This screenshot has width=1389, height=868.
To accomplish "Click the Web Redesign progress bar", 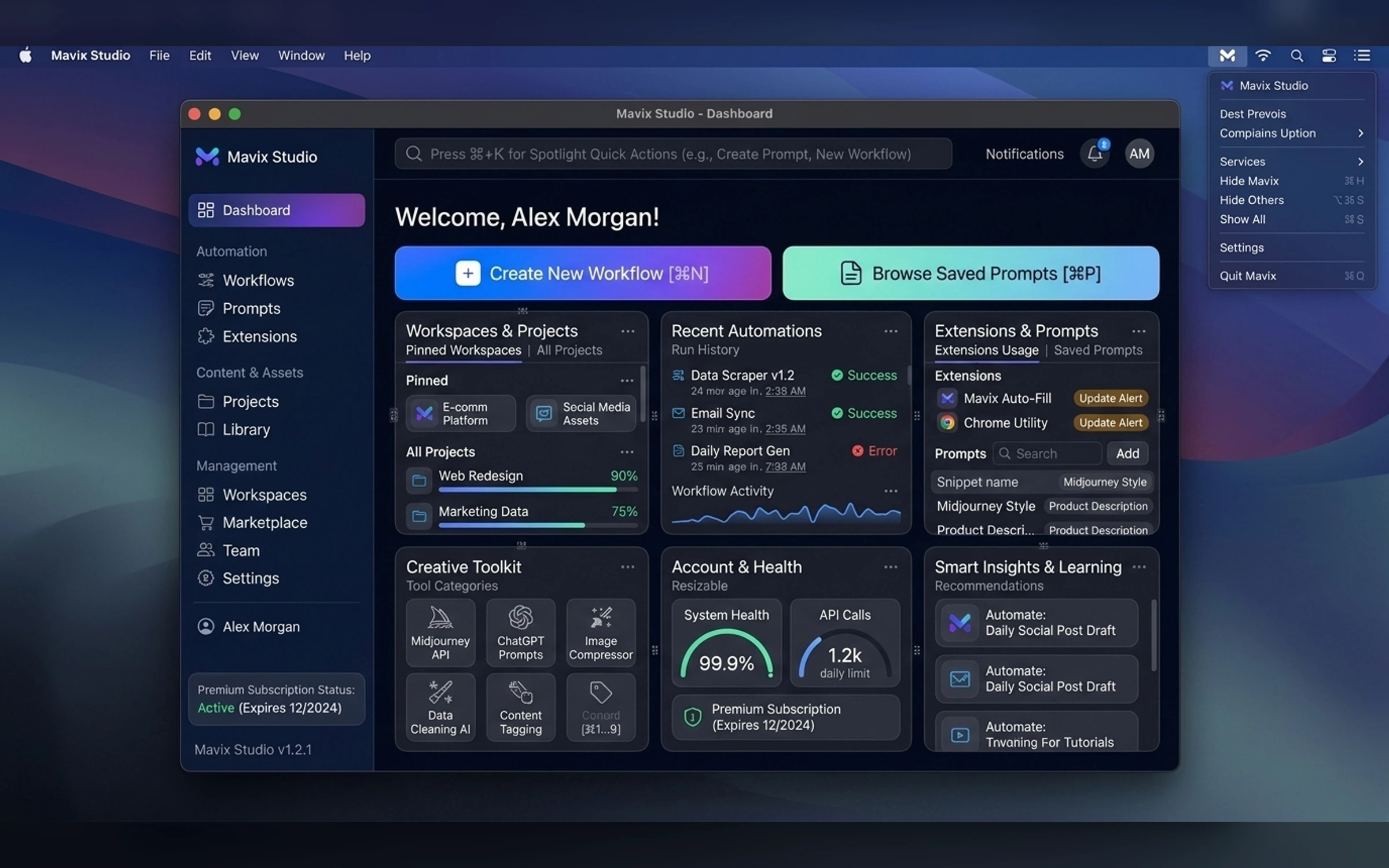I will [x=538, y=490].
